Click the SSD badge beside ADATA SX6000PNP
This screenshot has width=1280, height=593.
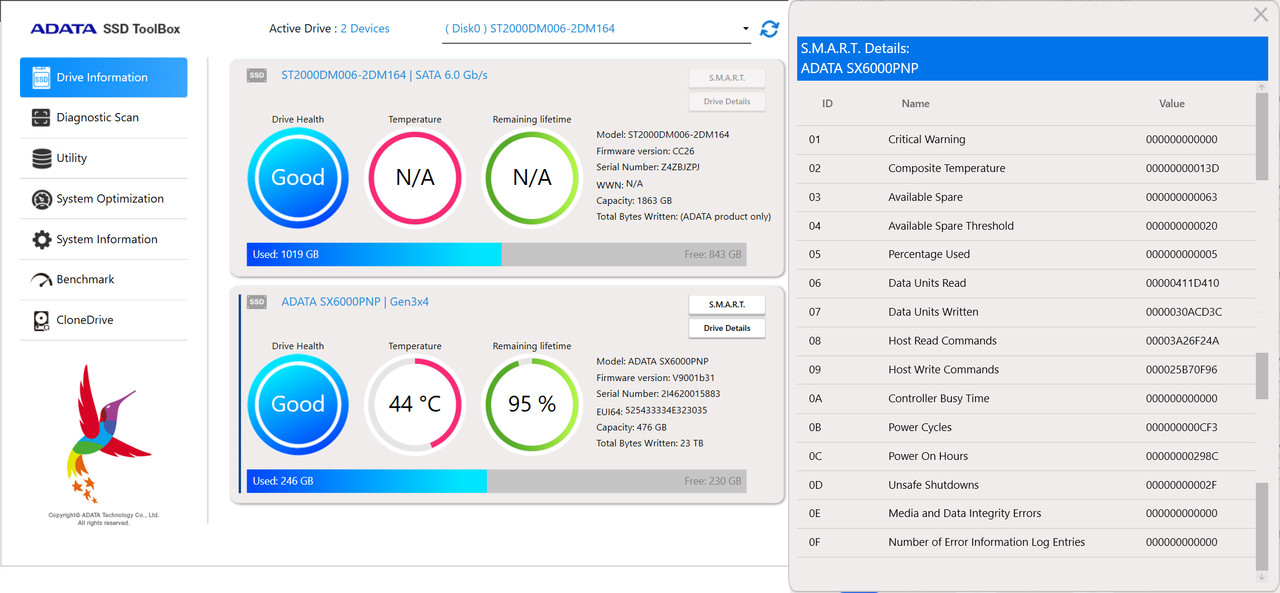coord(257,302)
